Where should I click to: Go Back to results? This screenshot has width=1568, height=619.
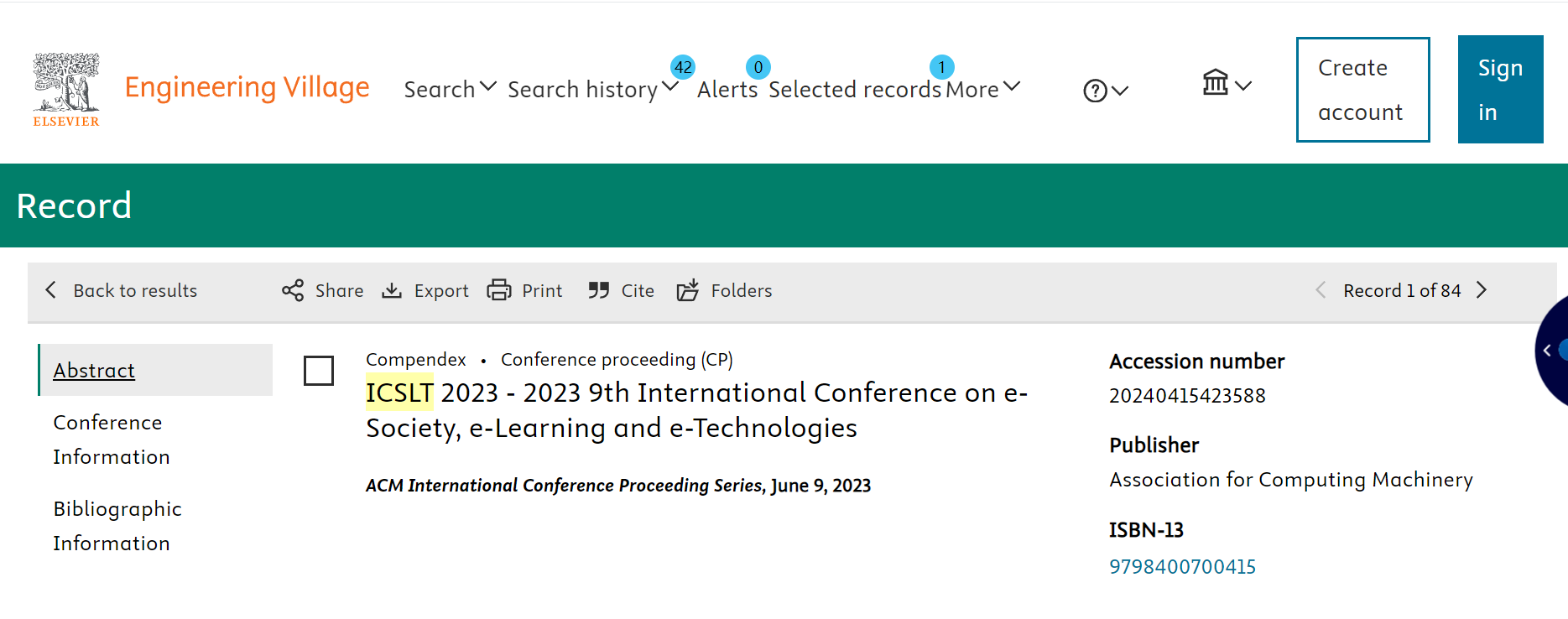(x=135, y=290)
